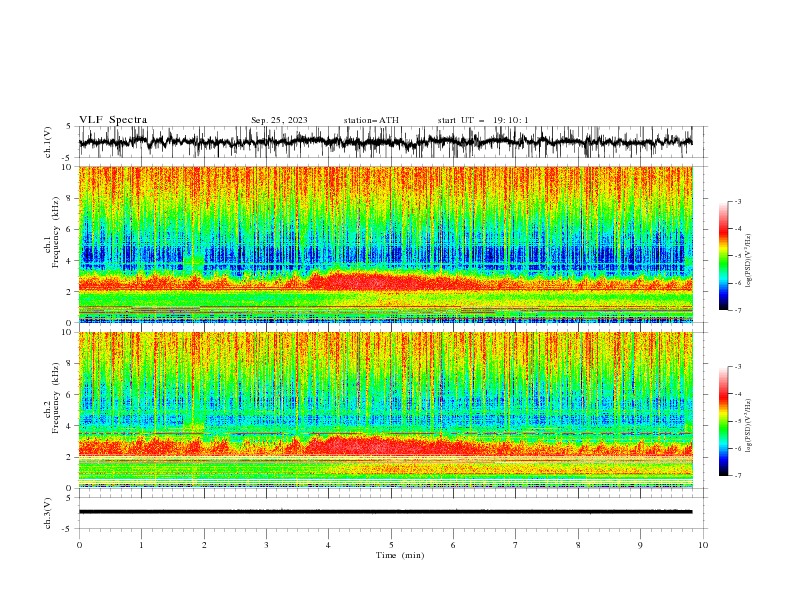Click the time axis tick label "4"
Screen dimensions: 792x612
click(328, 545)
